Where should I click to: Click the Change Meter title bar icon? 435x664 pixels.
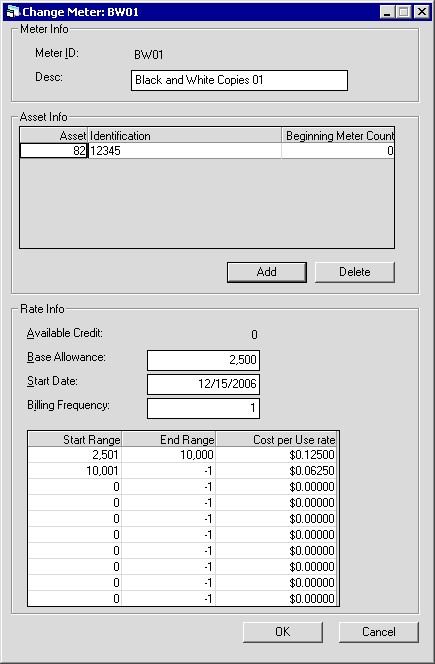tap(13, 11)
